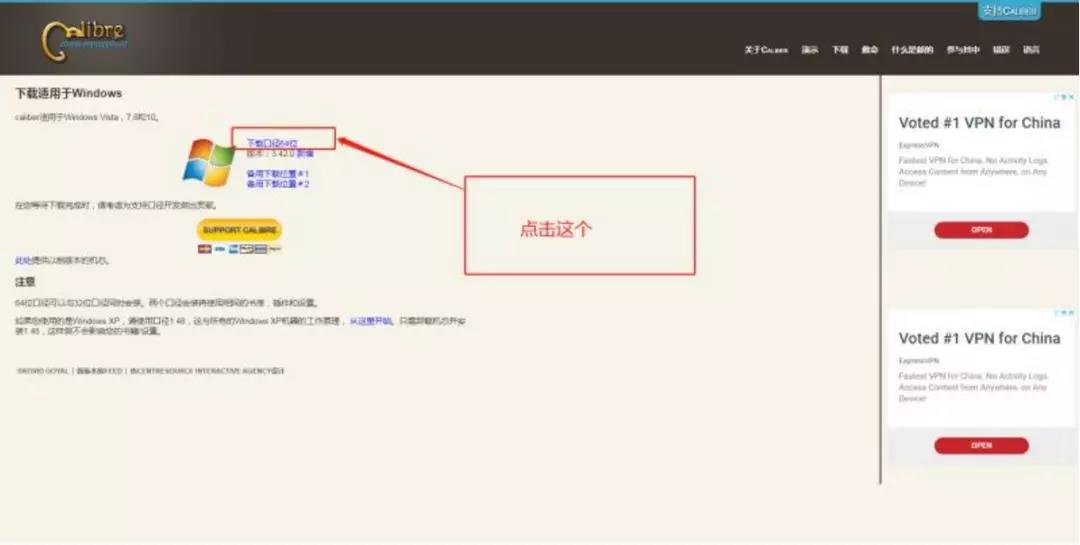Open the 什么是新的 navigation item

click(912, 49)
